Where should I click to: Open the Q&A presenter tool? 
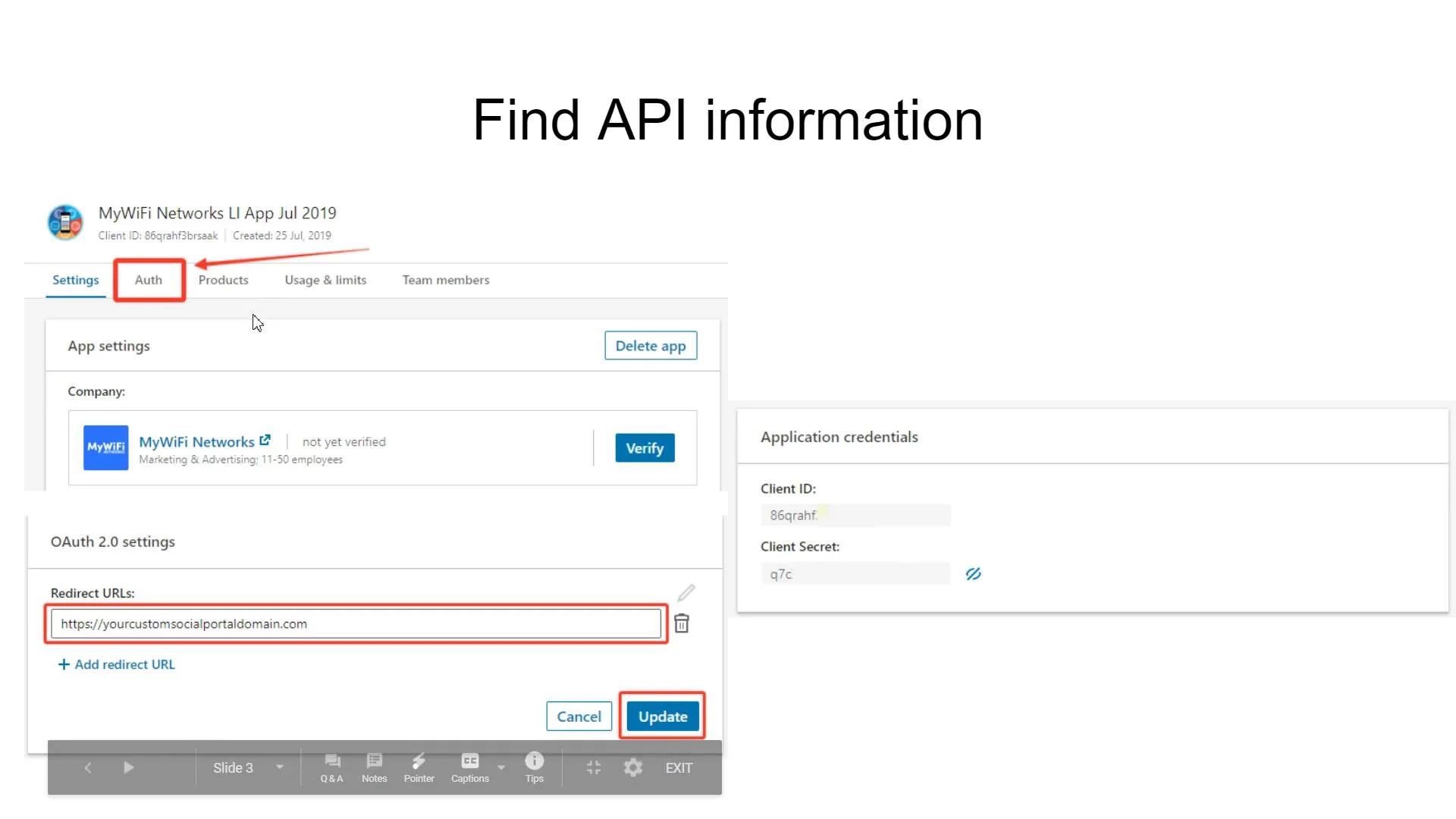pos(331,767)
